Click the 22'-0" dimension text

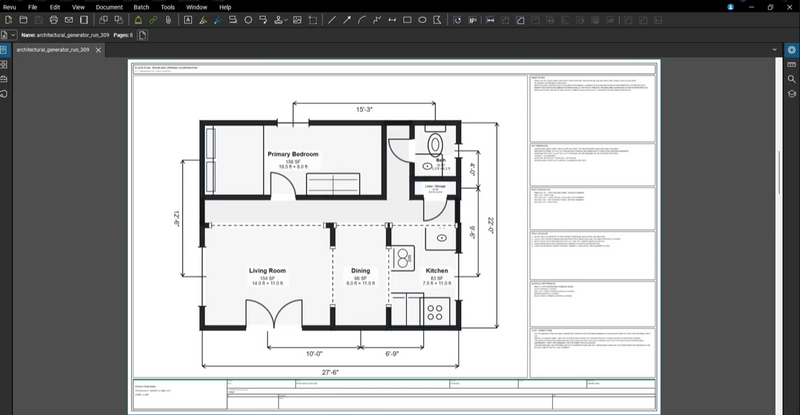click(491, 225)
